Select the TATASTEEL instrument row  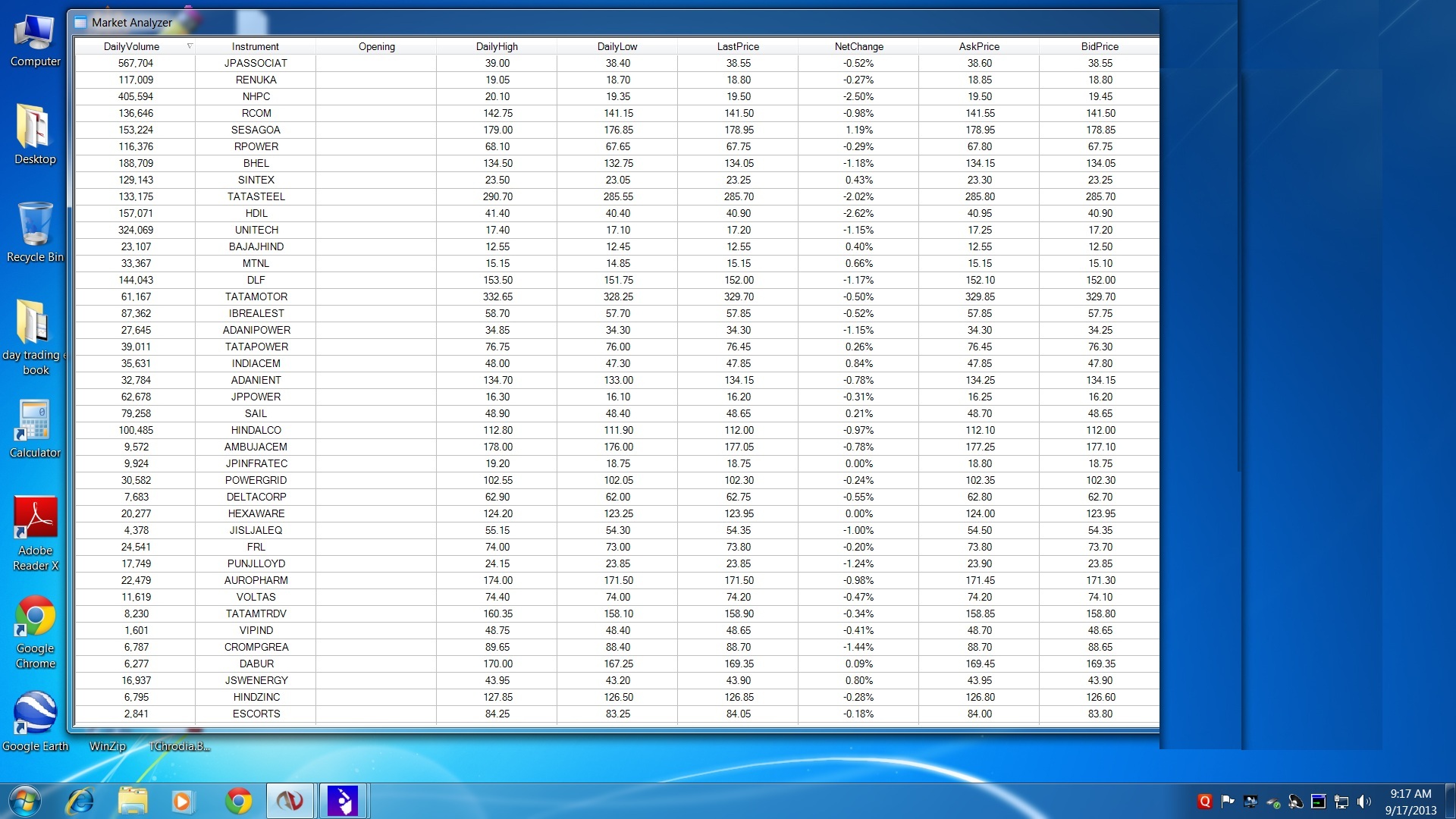point(256,196)
